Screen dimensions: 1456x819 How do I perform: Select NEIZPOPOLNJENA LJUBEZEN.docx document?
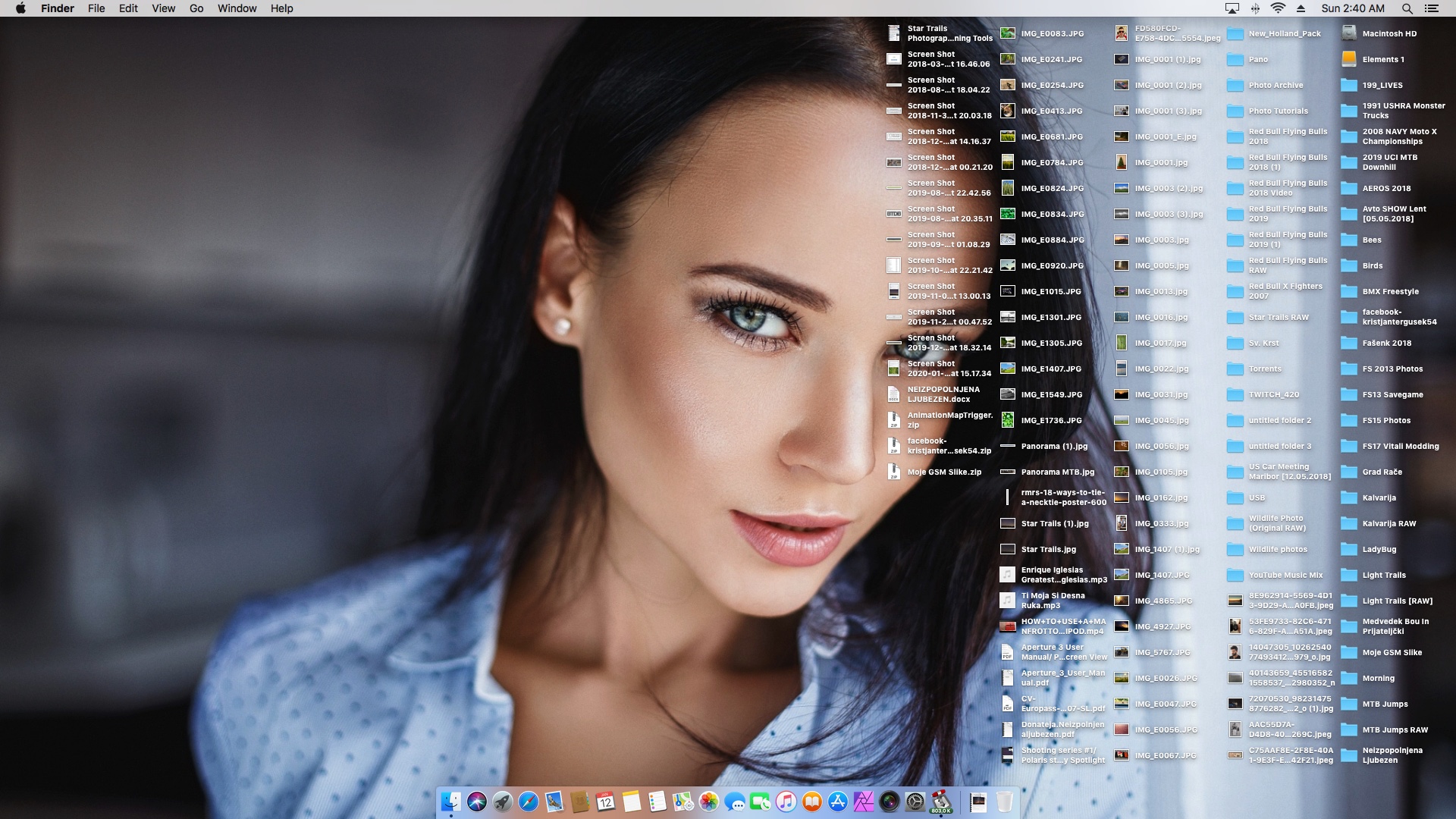934,394
